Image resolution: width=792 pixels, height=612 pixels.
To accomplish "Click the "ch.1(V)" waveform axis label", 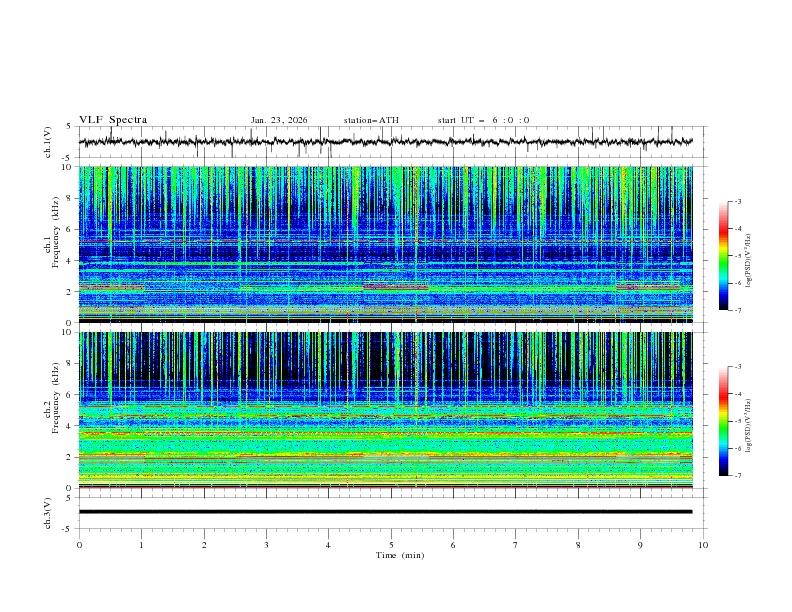I will pos(48,142).
